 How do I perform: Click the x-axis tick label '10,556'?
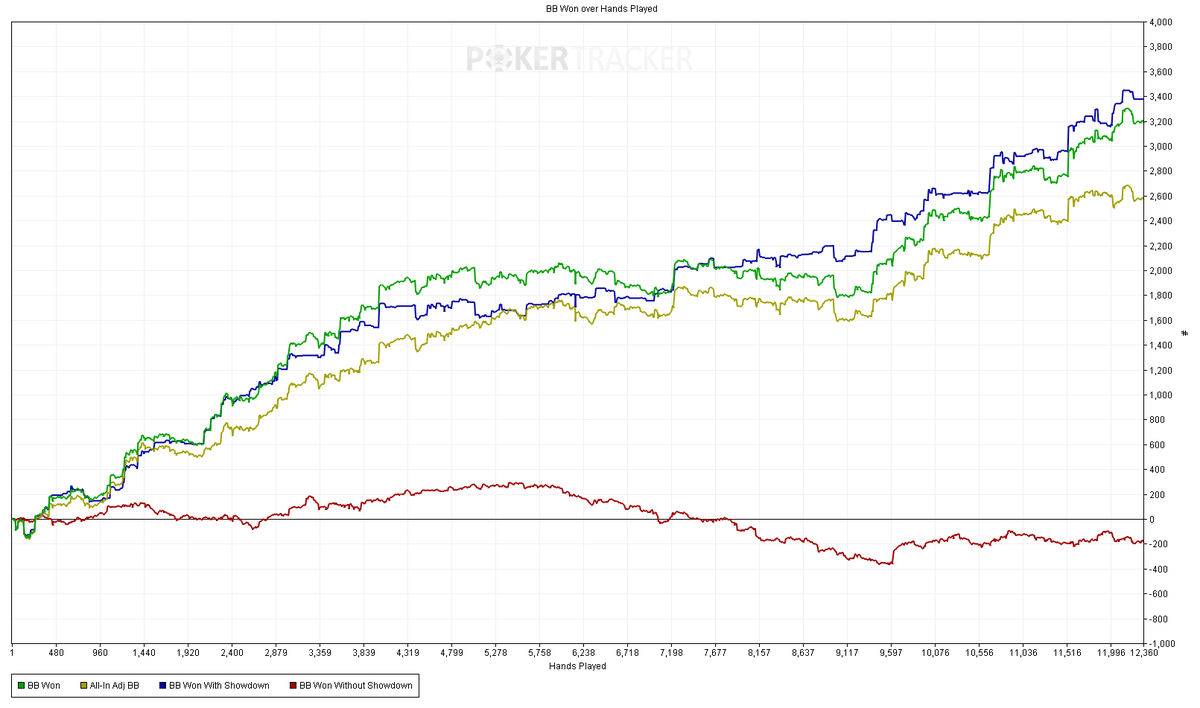pos(979,653)
